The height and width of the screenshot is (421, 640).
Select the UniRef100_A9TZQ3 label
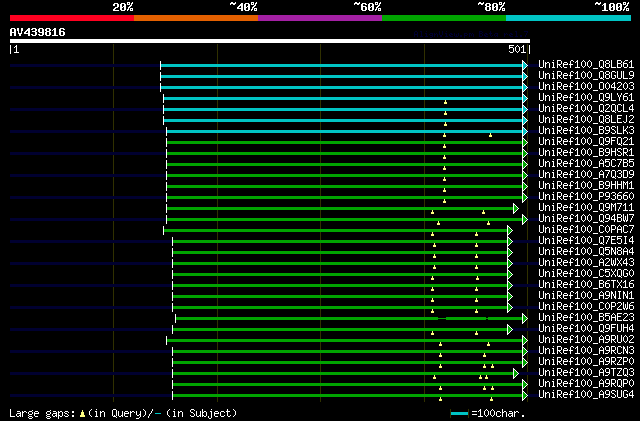(x=586, y=373)
